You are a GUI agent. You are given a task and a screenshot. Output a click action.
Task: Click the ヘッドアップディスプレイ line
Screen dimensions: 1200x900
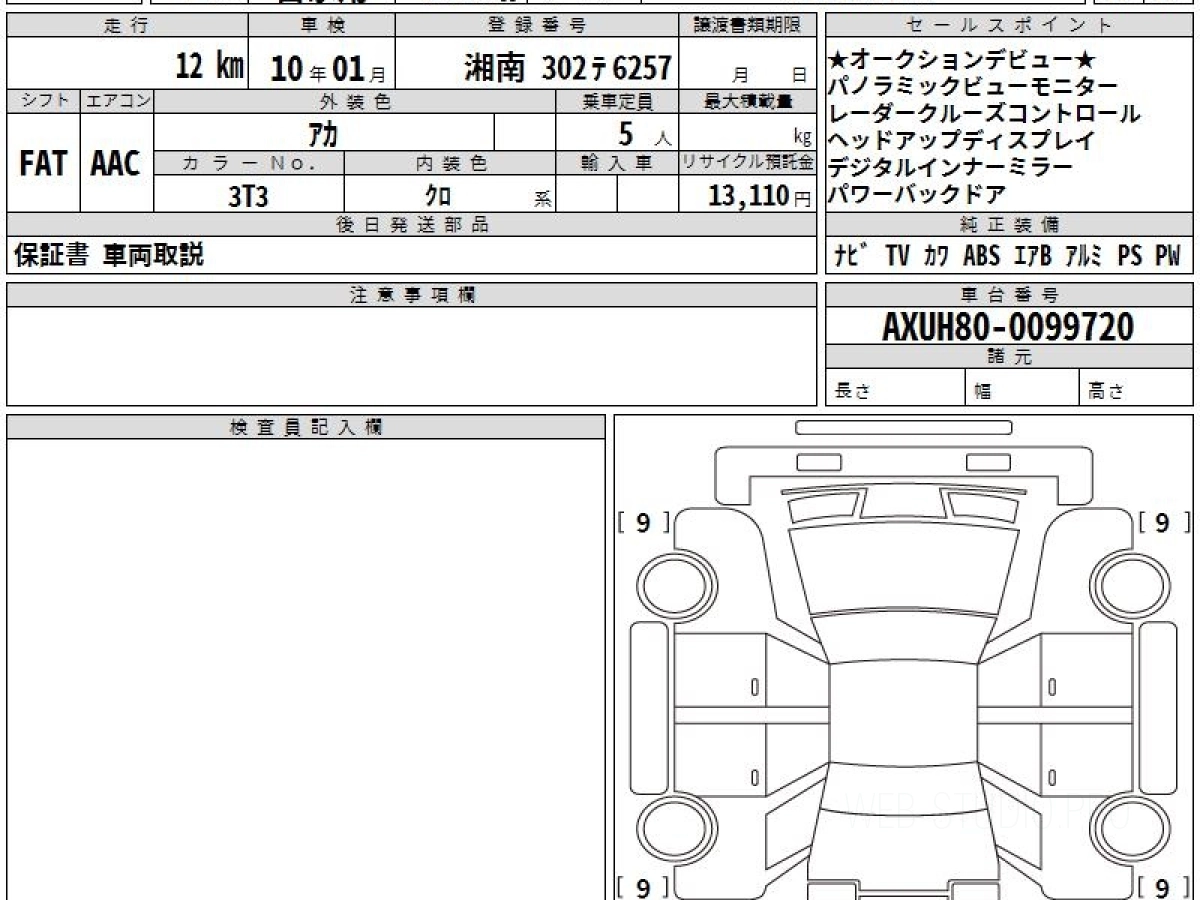click(x=963, y=140)
